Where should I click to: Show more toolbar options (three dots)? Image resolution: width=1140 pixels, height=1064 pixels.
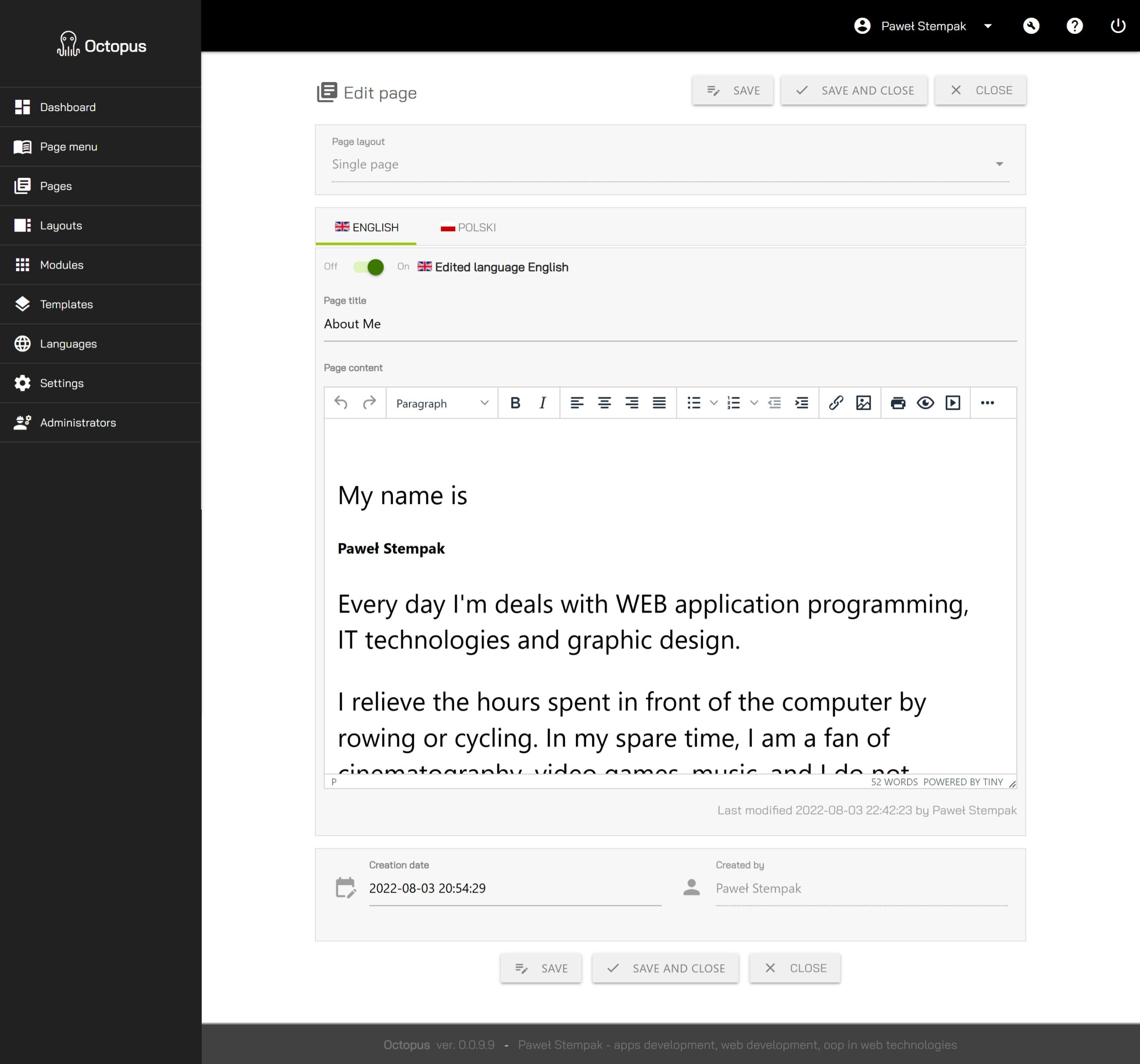pyautogui.click(x=987, y=403)
